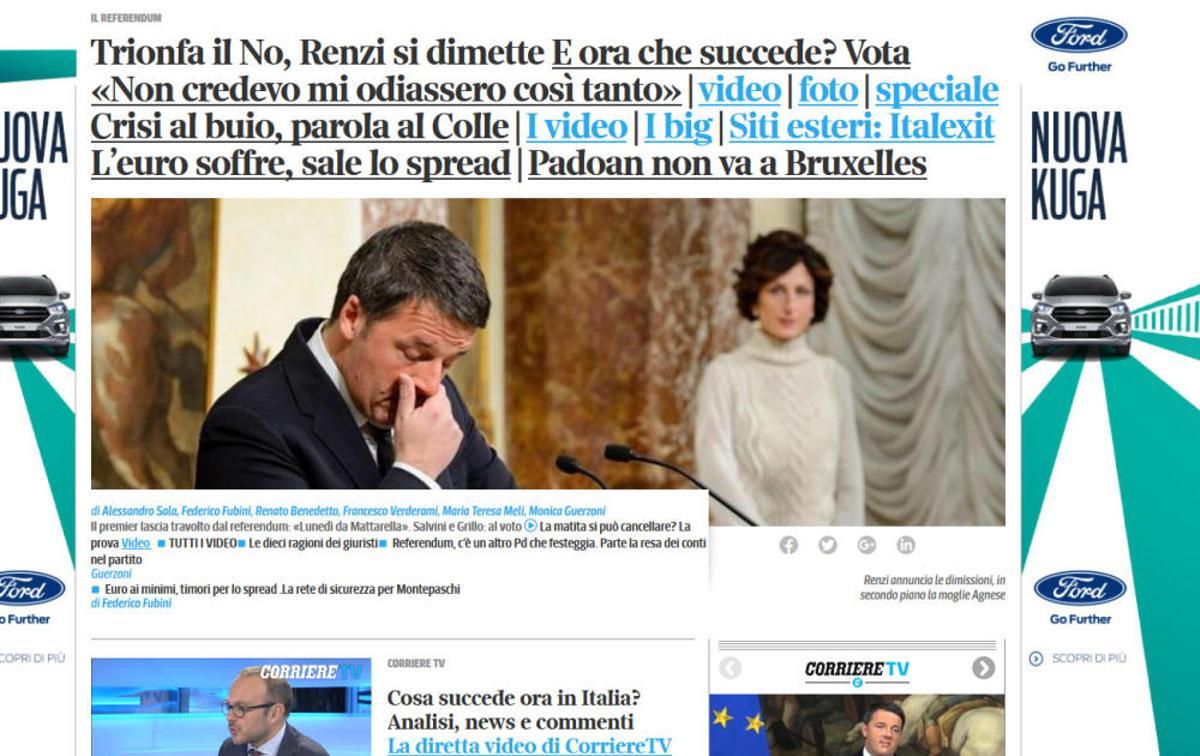Go to next CorriereTV carousel item
The width and height of the screenshot is (1200, 756).
[x=983, y=668]
